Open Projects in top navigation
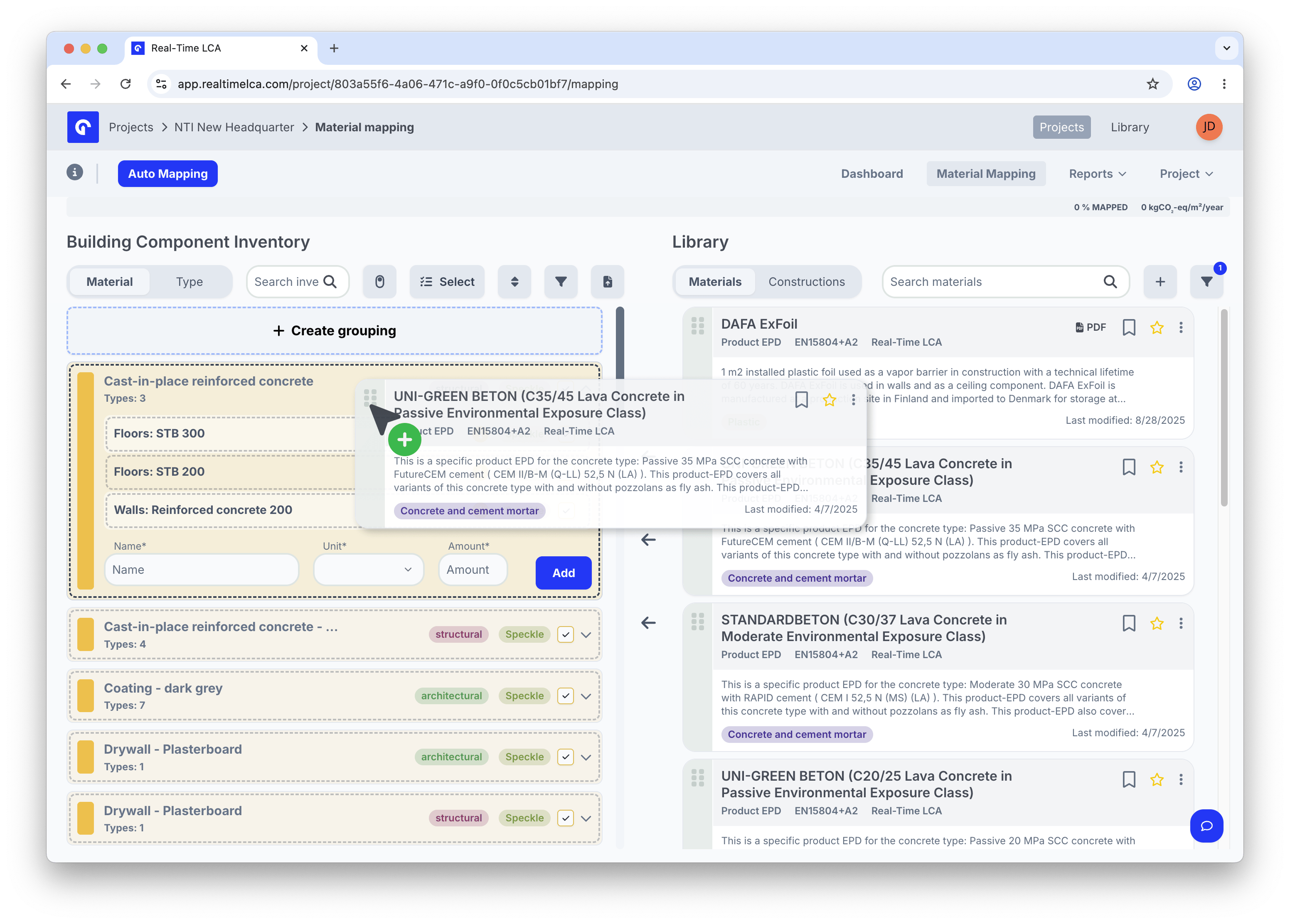The height and width of the screenshot is (924, 1290). (1061, 127)
